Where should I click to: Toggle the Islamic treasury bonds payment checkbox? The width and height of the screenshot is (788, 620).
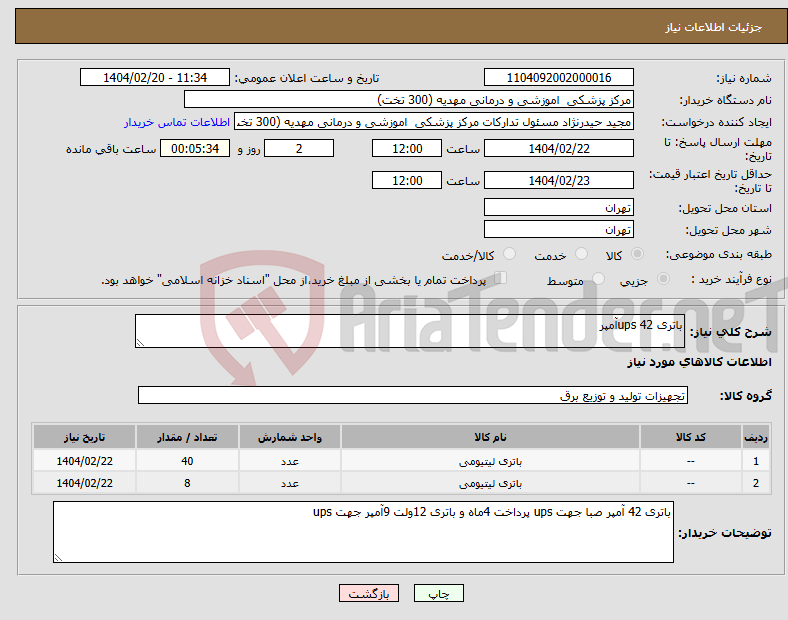tap(501, 278)
